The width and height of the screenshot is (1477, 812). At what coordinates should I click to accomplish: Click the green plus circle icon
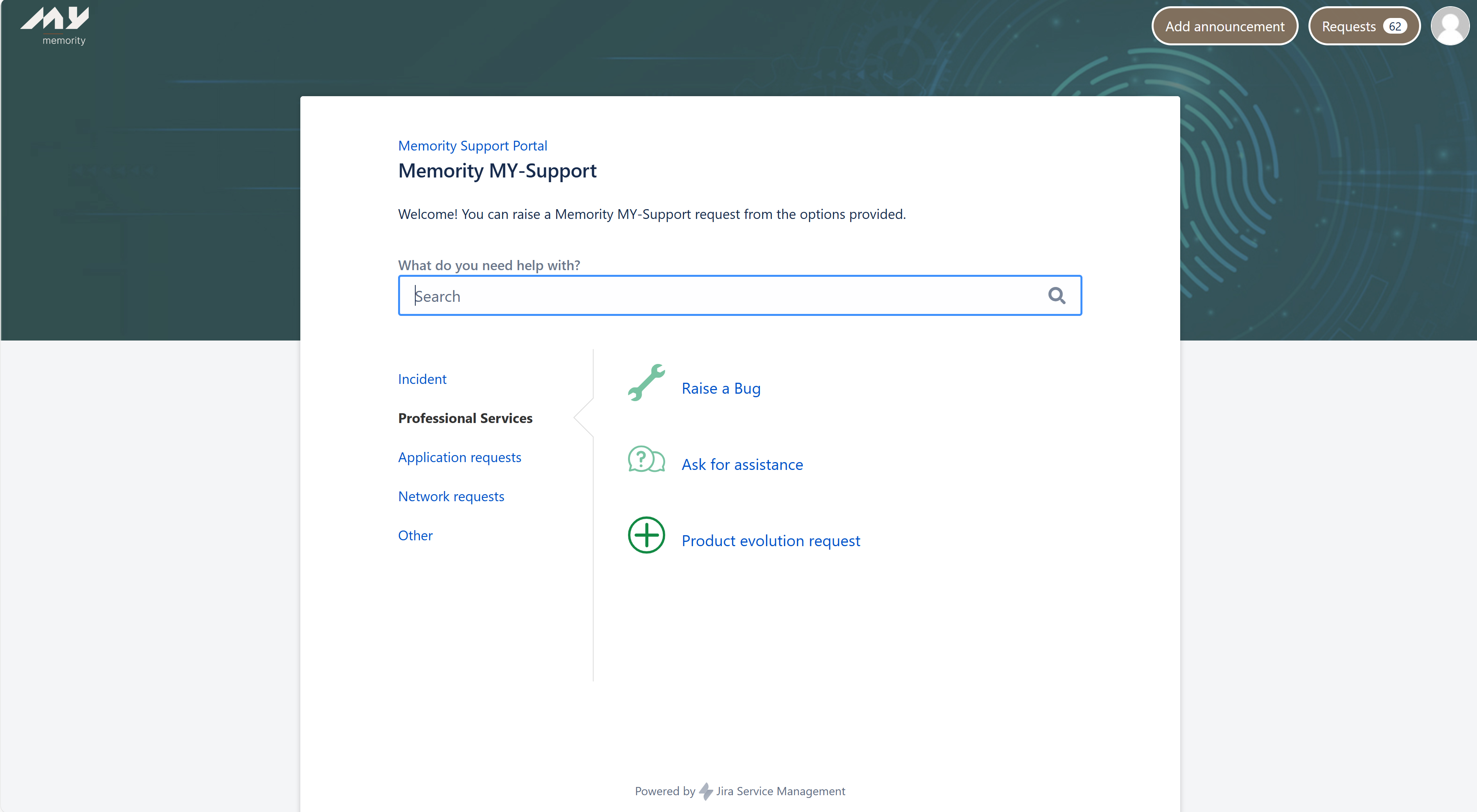coord(646,535)
